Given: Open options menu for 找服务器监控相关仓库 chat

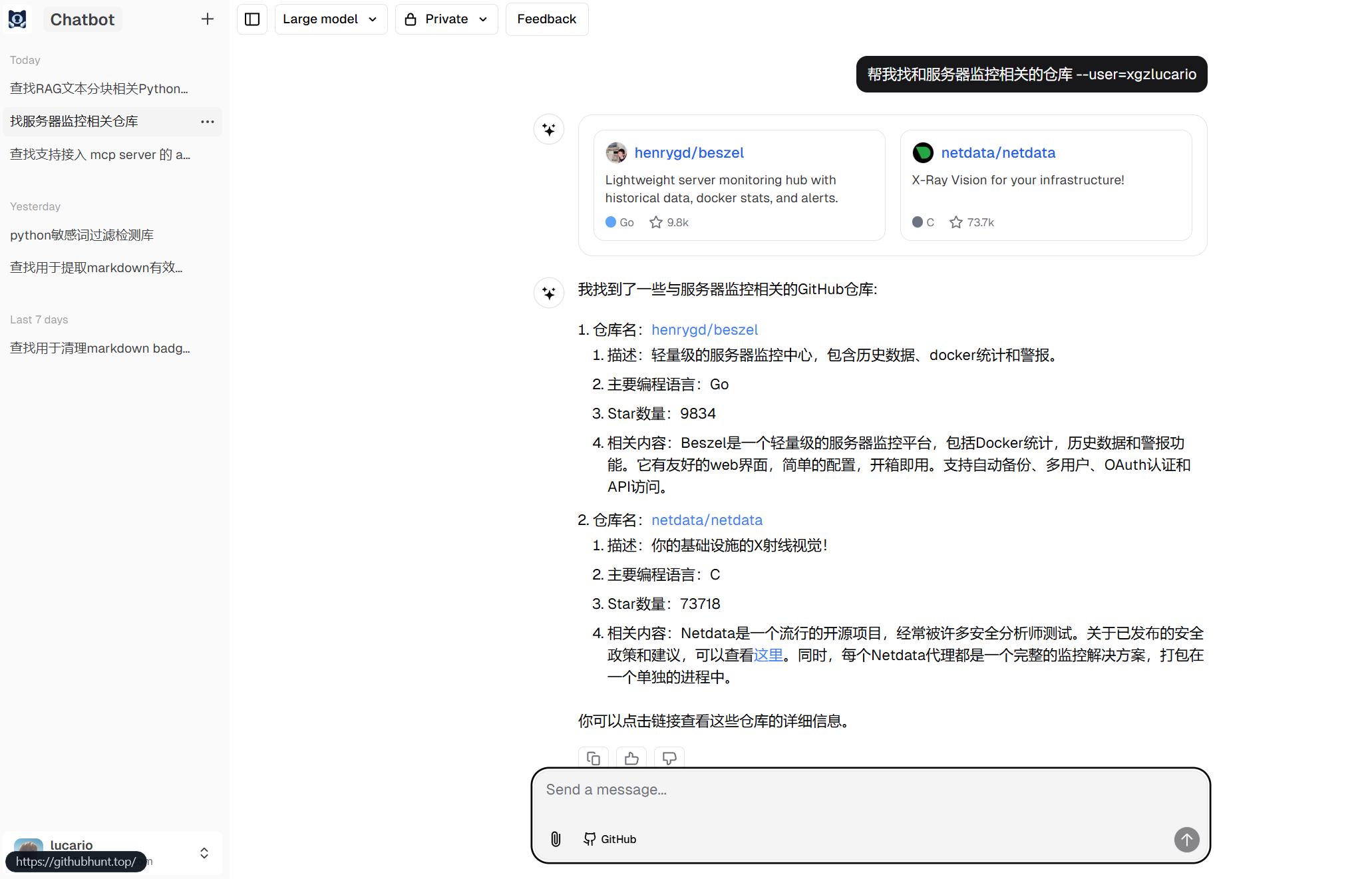Looking at the screenshot, I should click(208, 122).
